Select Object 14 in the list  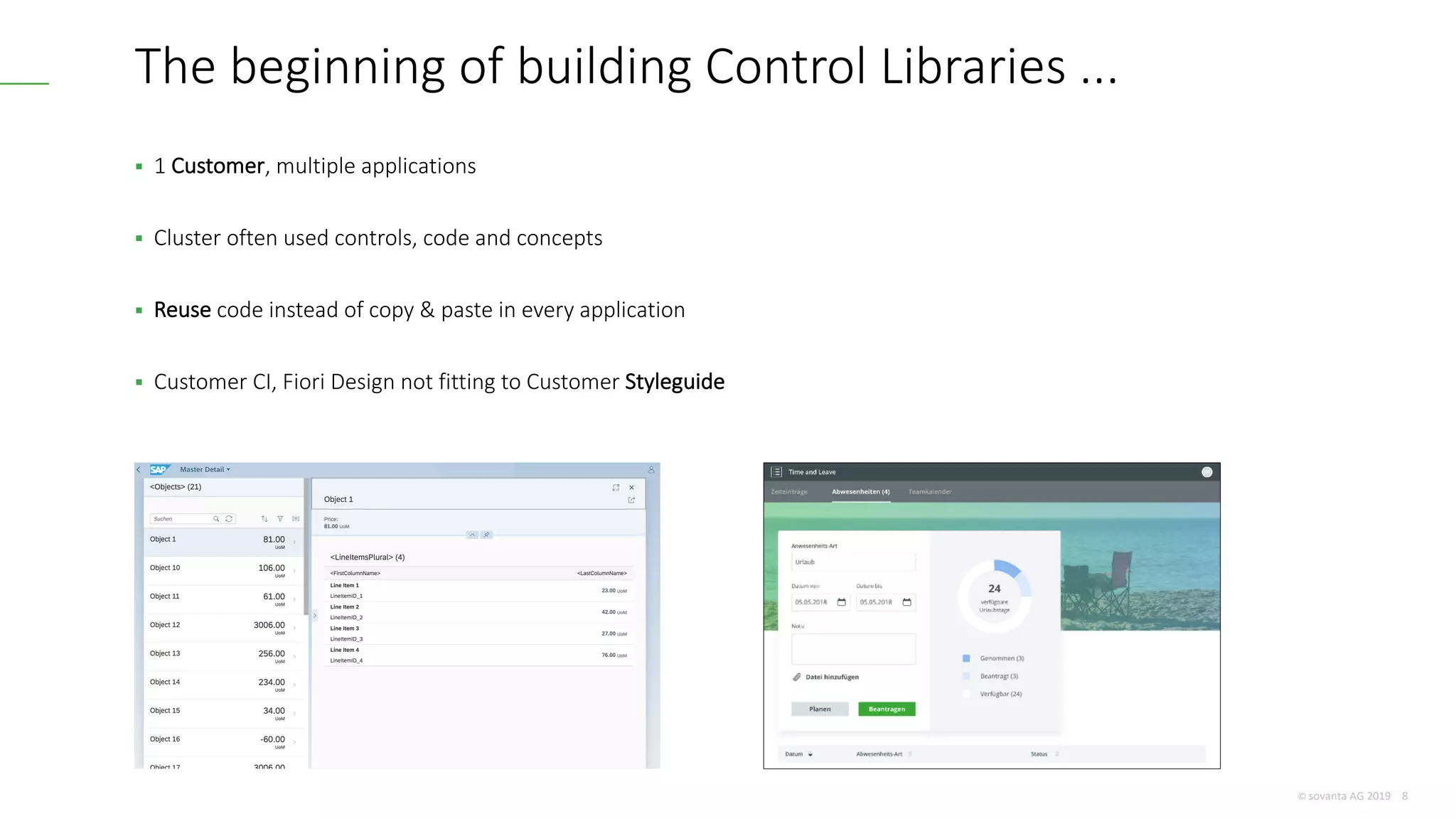[x=224, y=685]
